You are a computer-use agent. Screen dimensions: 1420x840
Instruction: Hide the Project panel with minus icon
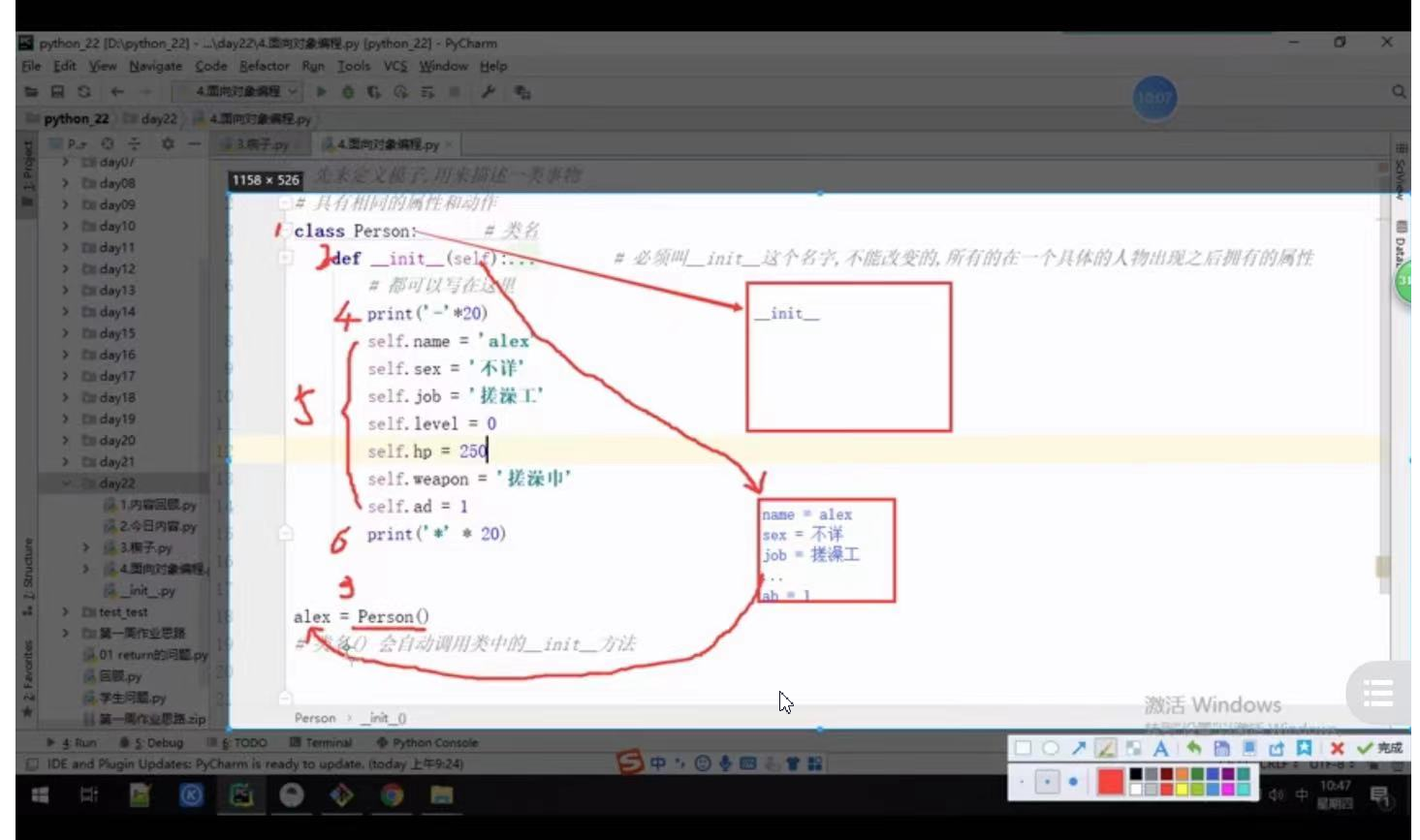194,143
